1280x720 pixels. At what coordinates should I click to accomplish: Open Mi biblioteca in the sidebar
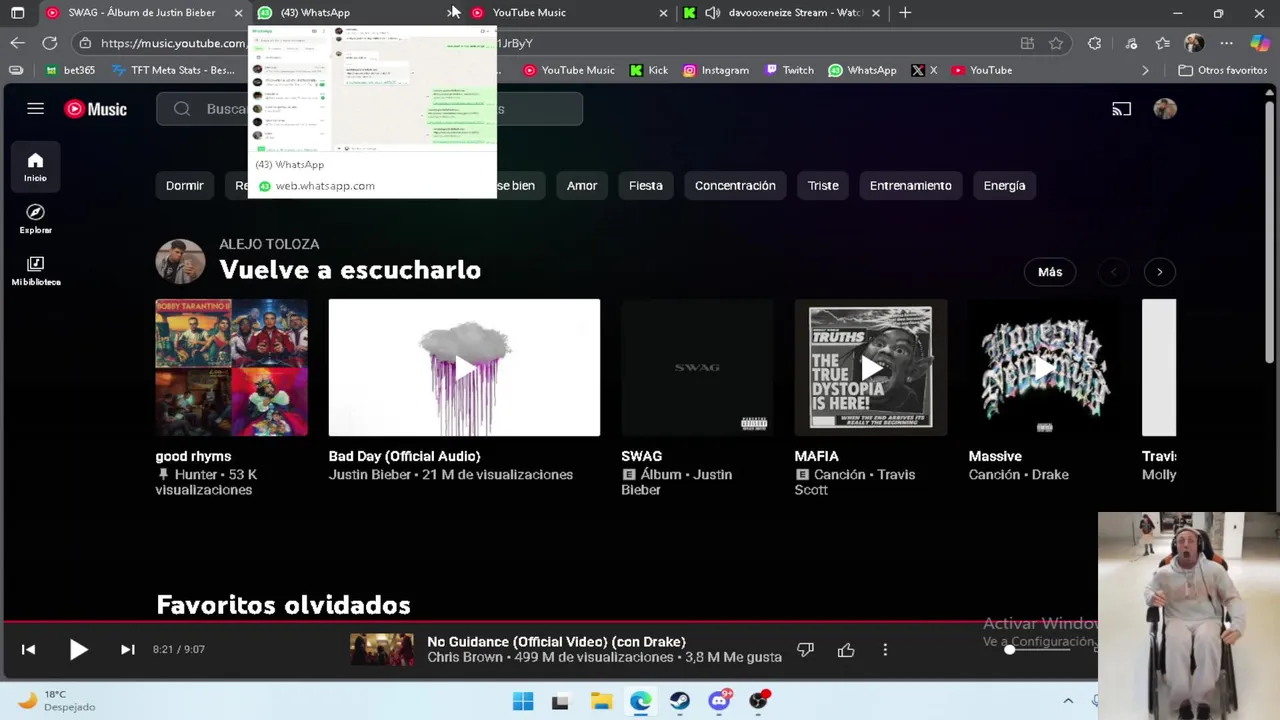point(35,271)
